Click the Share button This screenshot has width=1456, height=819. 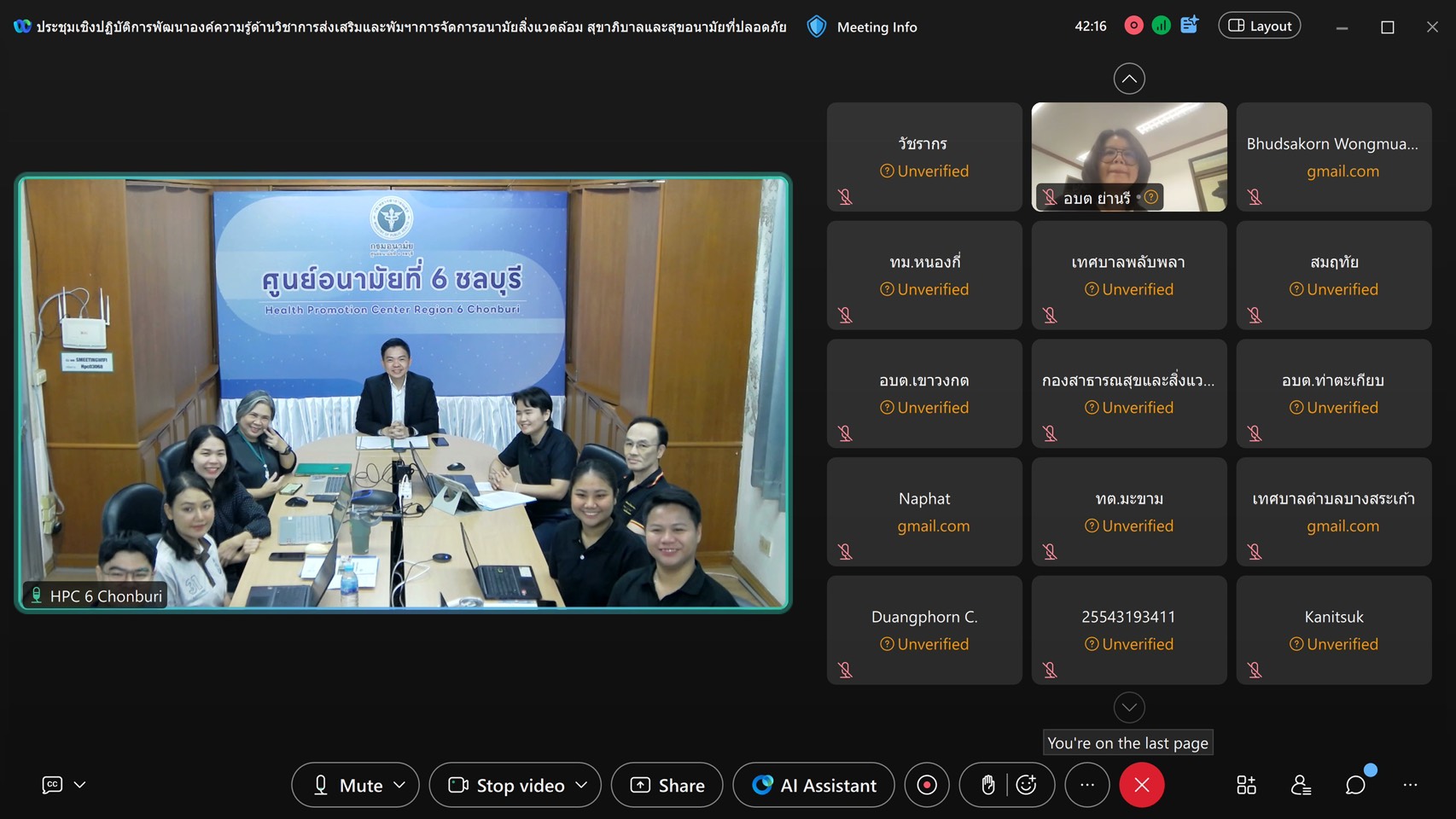667,785
